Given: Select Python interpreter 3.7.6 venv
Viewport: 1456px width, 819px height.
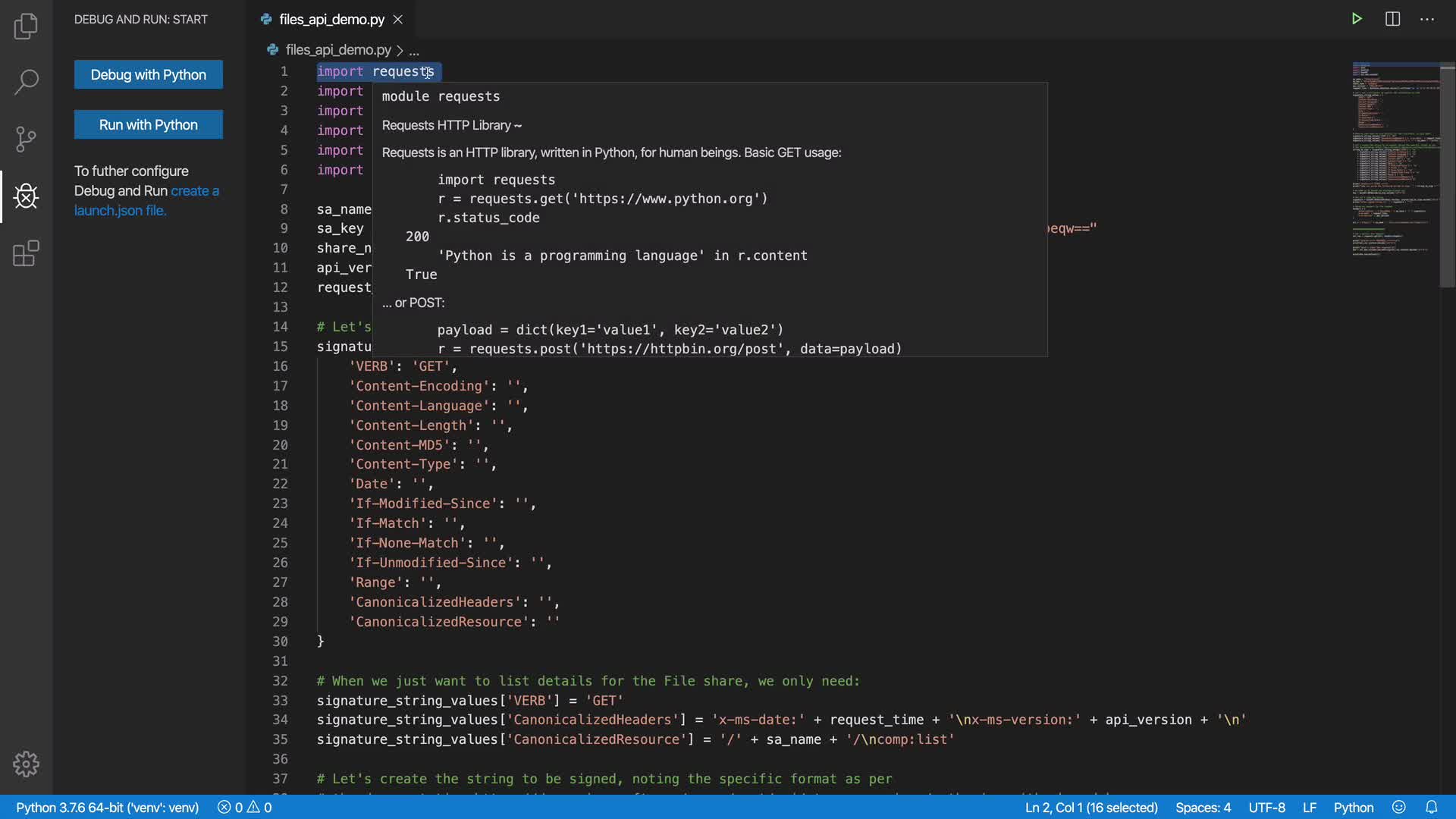Looking at the screenshot, I should tap(107, 808).
